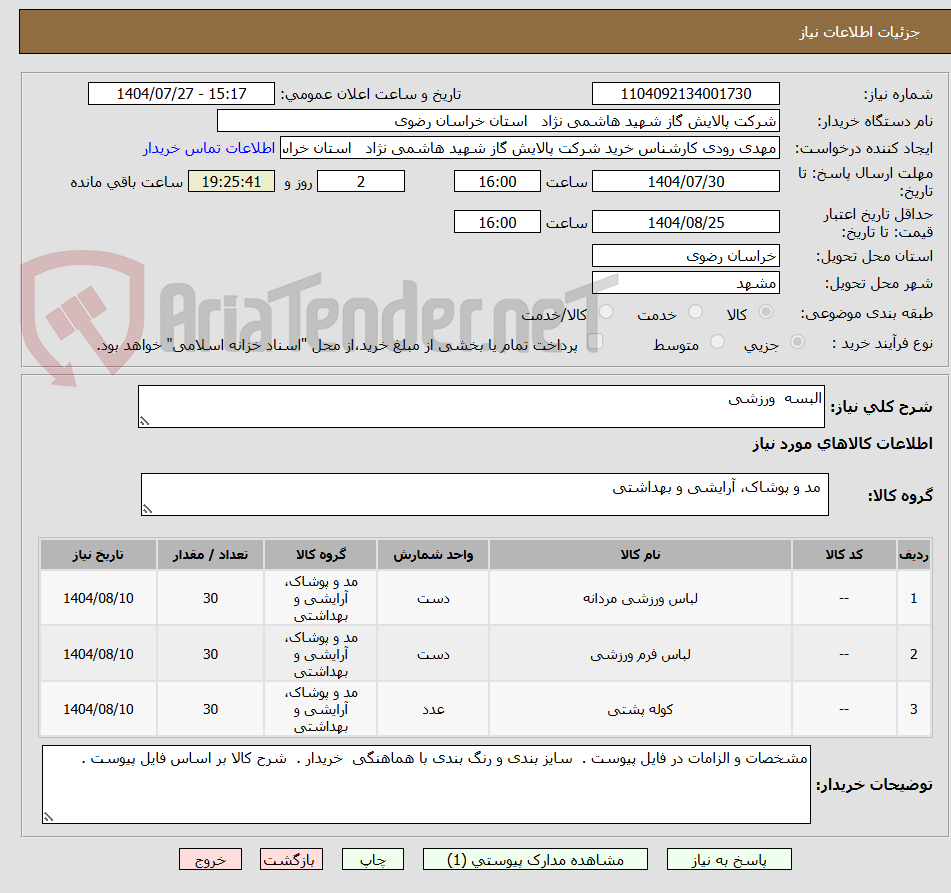The image size is (951, 893).
Task: Click the announcement date field 1404/07/27 - 15:17
Action: (181, 94)
